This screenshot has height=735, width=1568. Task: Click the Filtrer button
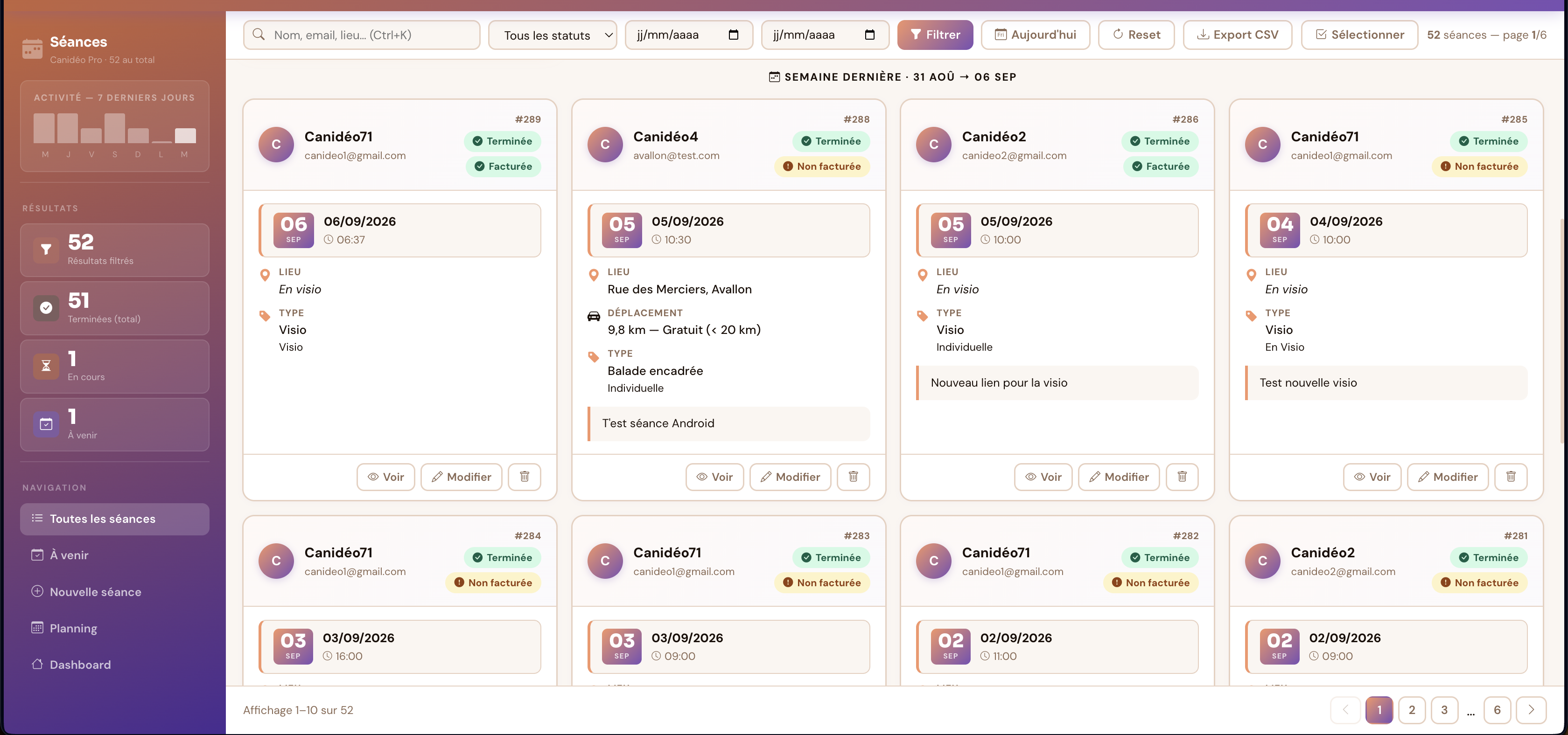(x=935, y=35)
